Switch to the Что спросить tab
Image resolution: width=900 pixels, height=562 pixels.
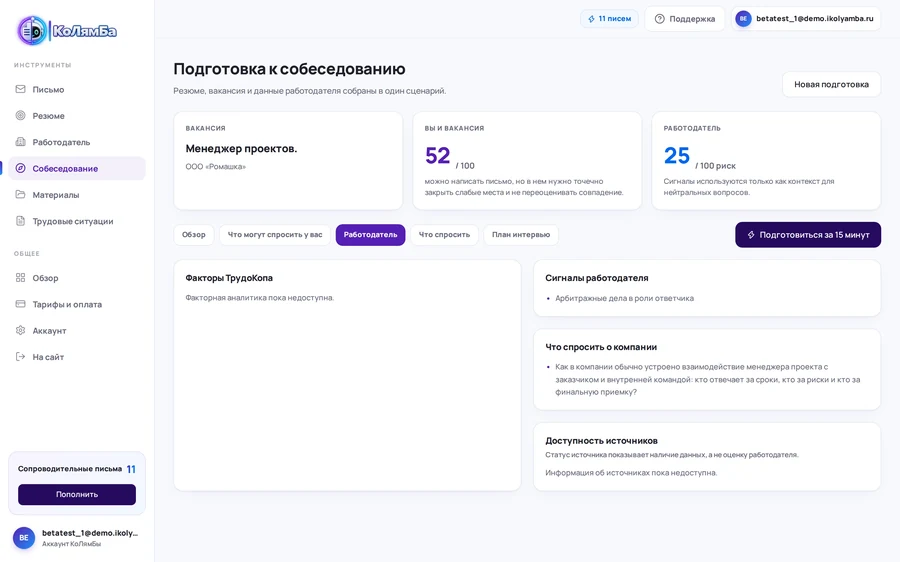[444, 235]
